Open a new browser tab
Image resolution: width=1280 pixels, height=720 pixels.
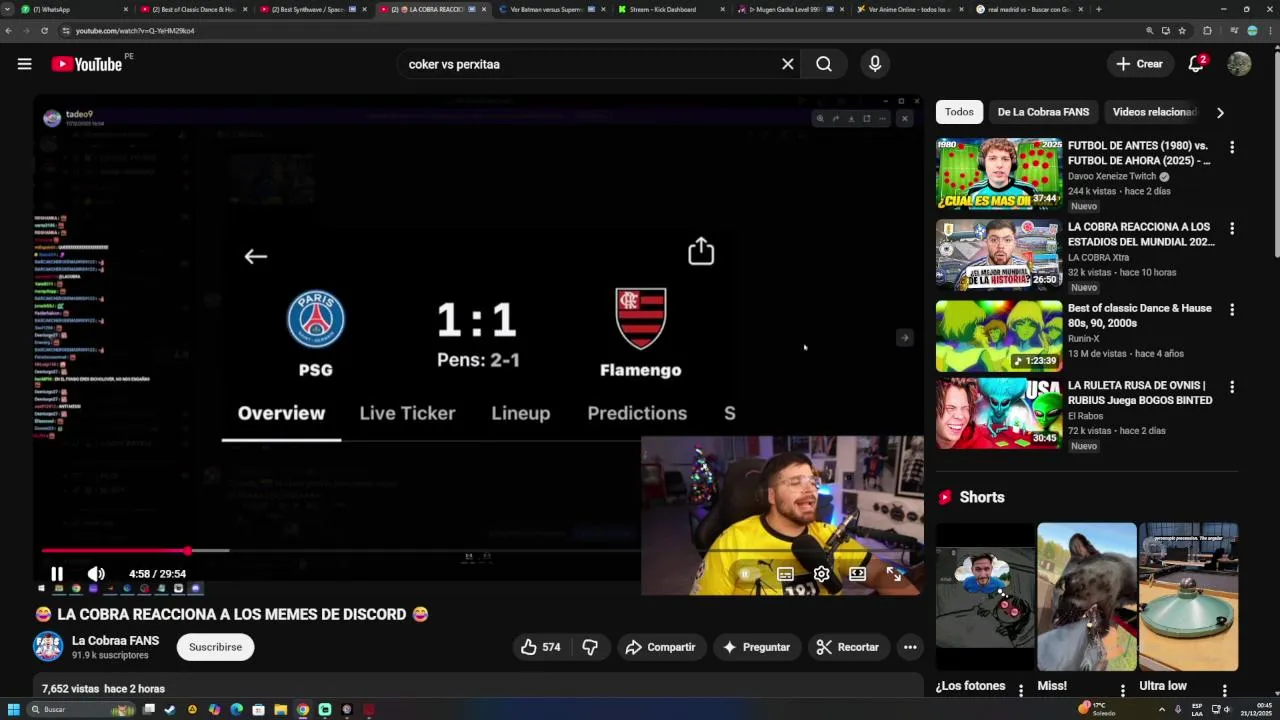(1099, 9)
